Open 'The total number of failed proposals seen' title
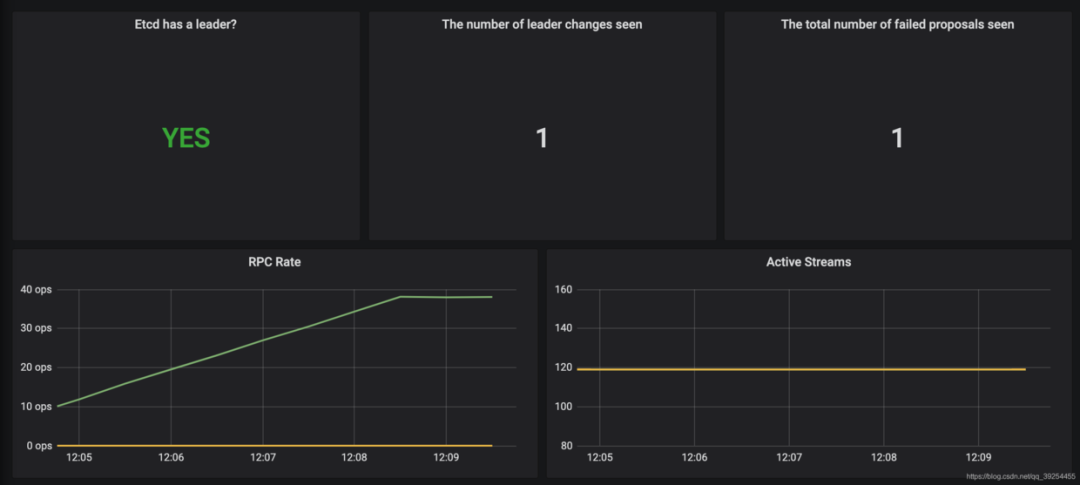Screen dimensions: 1080x485 pyautogui.click(x=897, y=25)
